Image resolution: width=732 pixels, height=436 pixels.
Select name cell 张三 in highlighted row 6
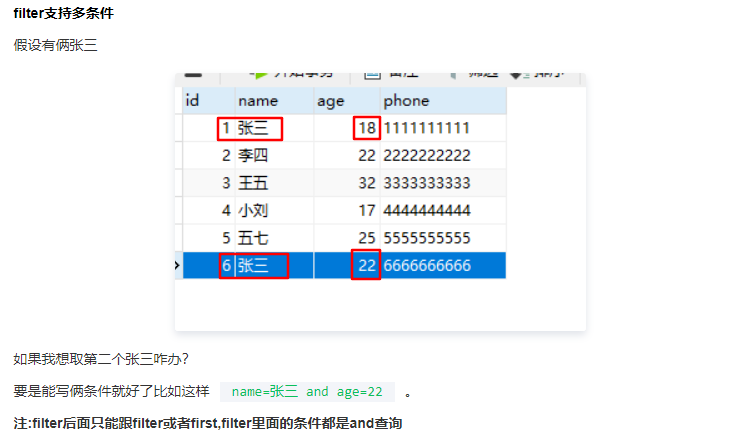[x=274, y=266]
